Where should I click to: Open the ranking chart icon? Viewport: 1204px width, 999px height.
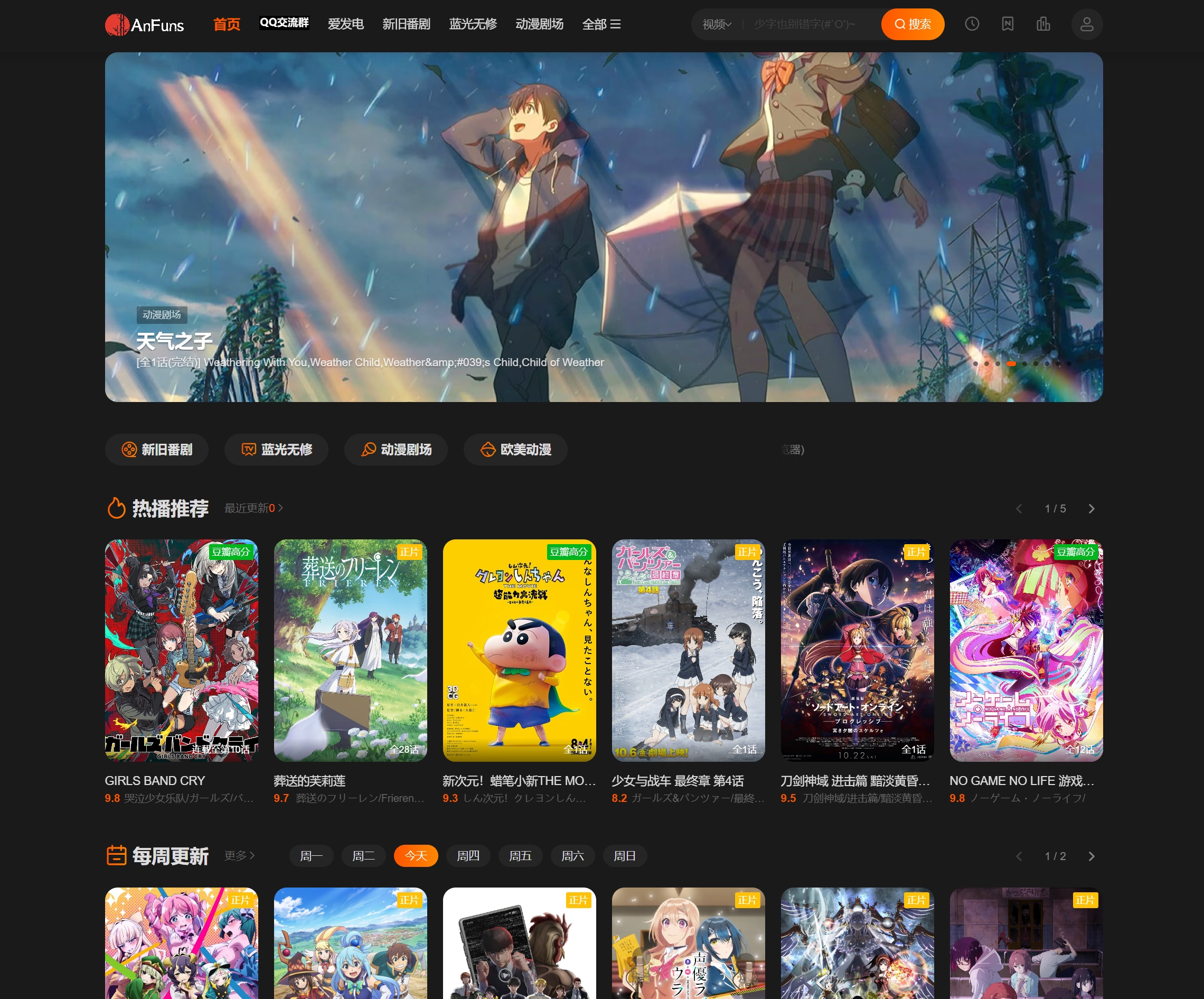tap(1043, 24)
